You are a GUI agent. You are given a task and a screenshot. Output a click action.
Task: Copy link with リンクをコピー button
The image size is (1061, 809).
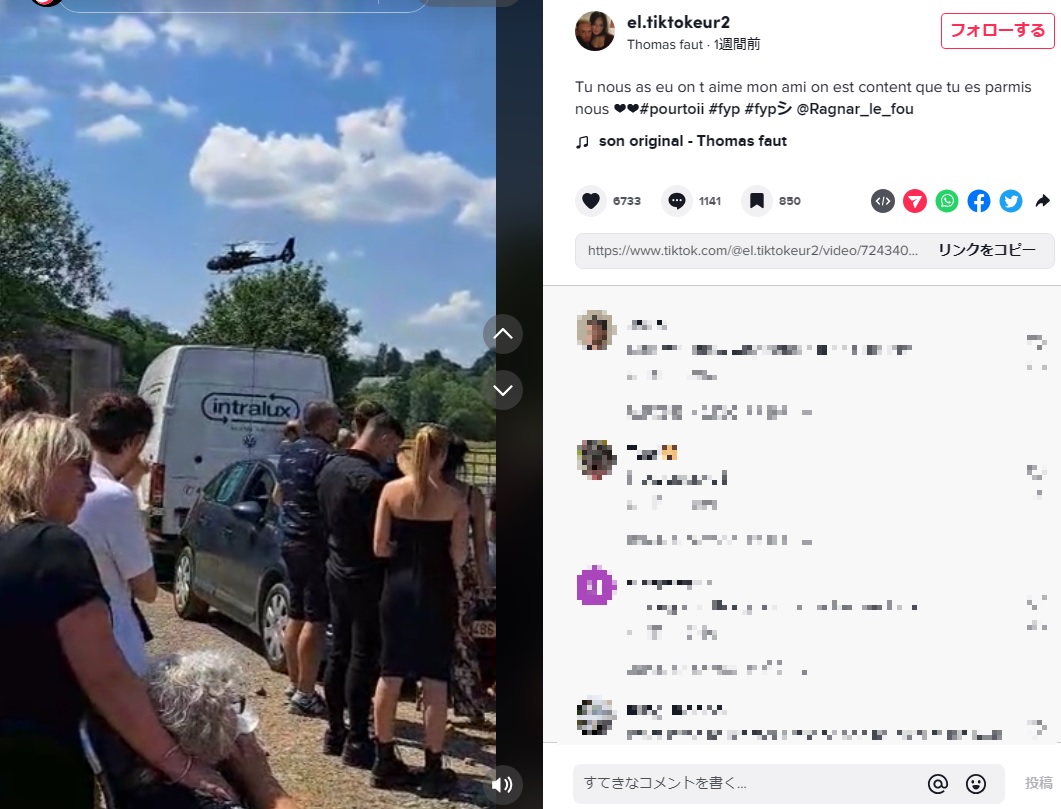(x=987, y=250)
